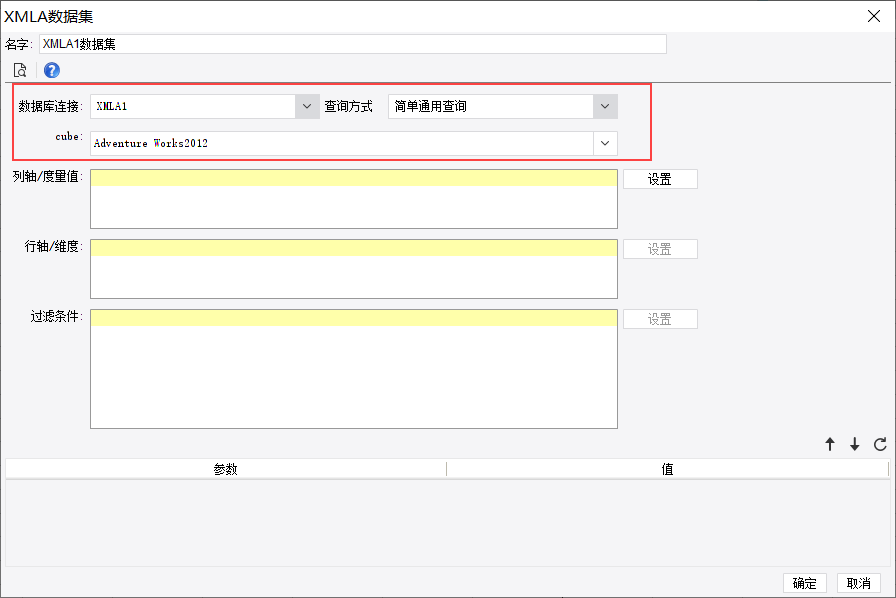The height and width of the screenshot is (598, 896).
Task: Move parameter down with down arrow
Action: tap(854, 444)
